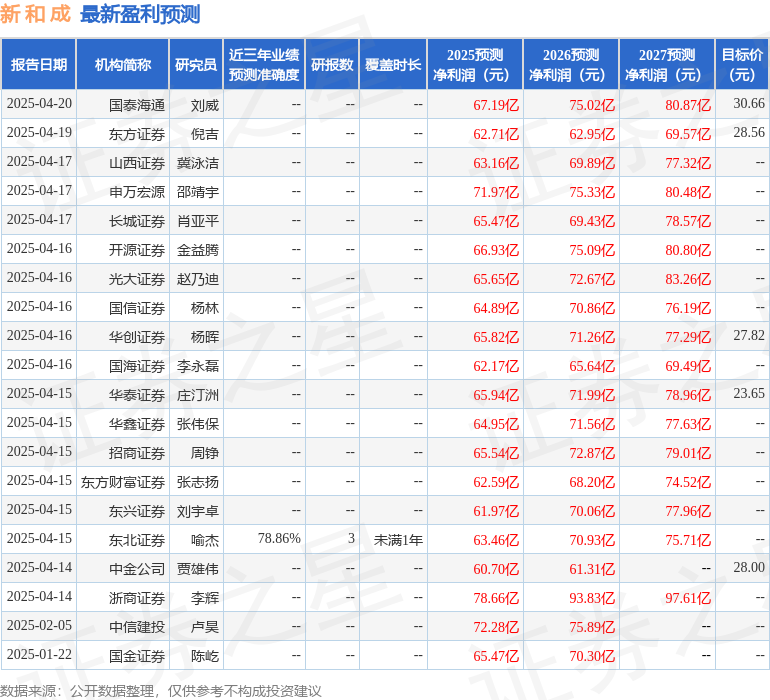Click the 30.66 target price cell

[x=748, y=104]
